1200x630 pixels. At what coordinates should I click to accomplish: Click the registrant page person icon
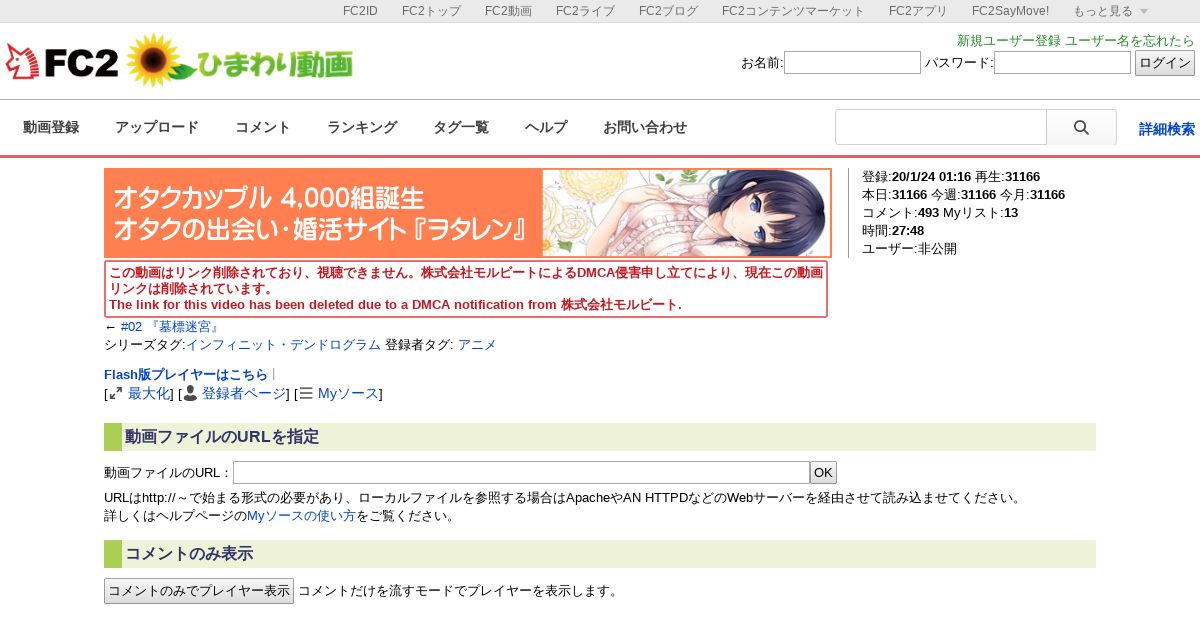(190, 393)
